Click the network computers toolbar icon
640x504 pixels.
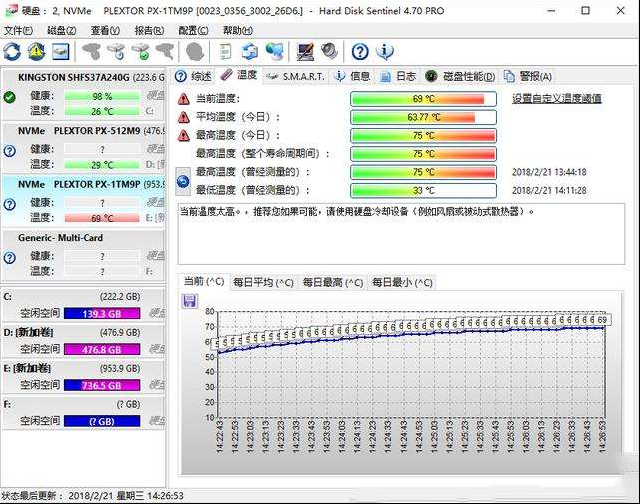click(x=274, y=52)
